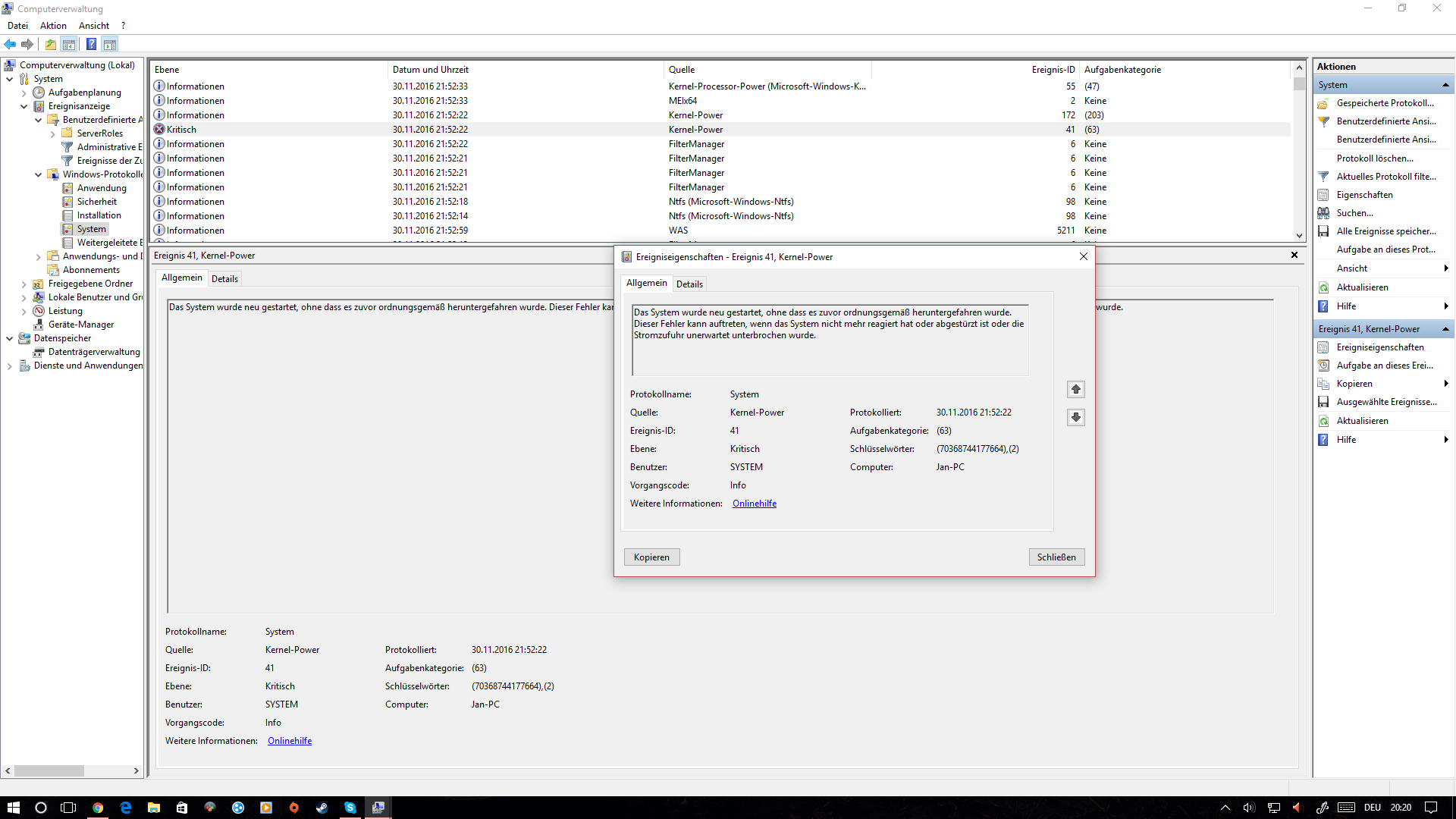Open the Aktion menu
Image resolution: width=1456 pixels, height=819 pixels.
pyautogui.click(x=53, y=26)
